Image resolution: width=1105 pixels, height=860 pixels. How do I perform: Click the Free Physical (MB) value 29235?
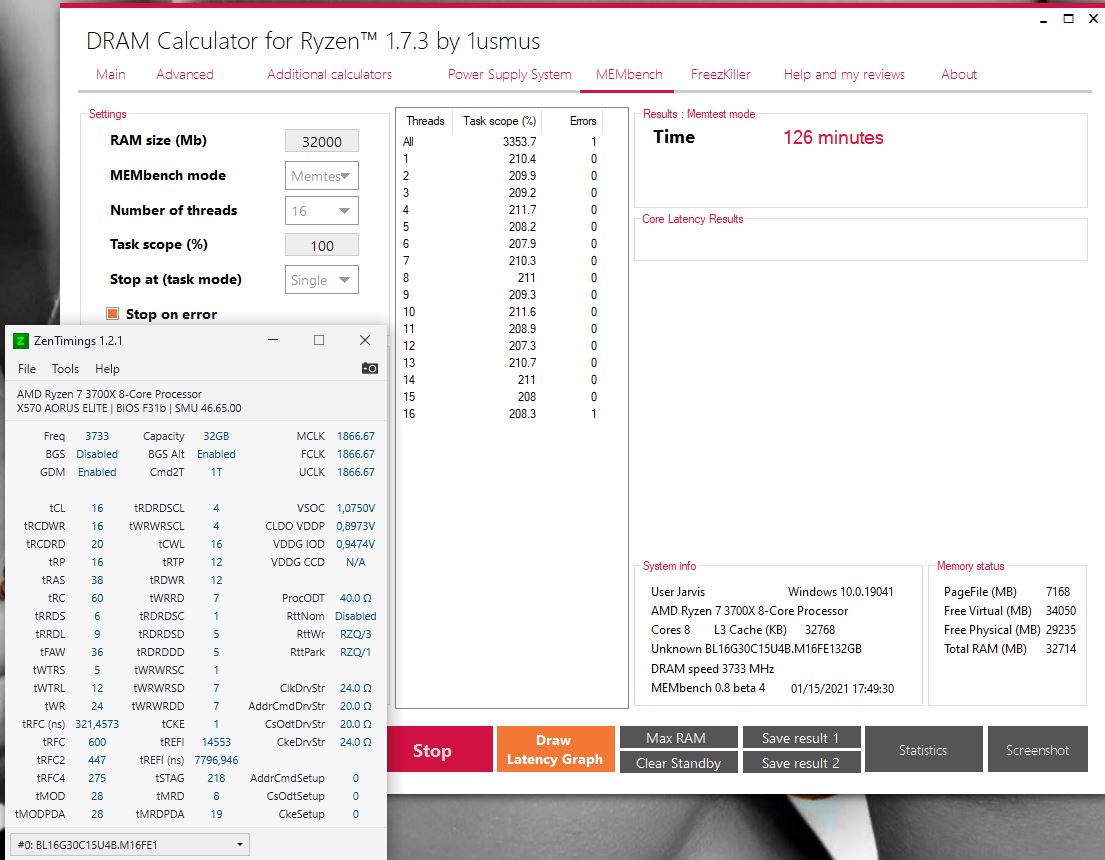coord(1061,629)
